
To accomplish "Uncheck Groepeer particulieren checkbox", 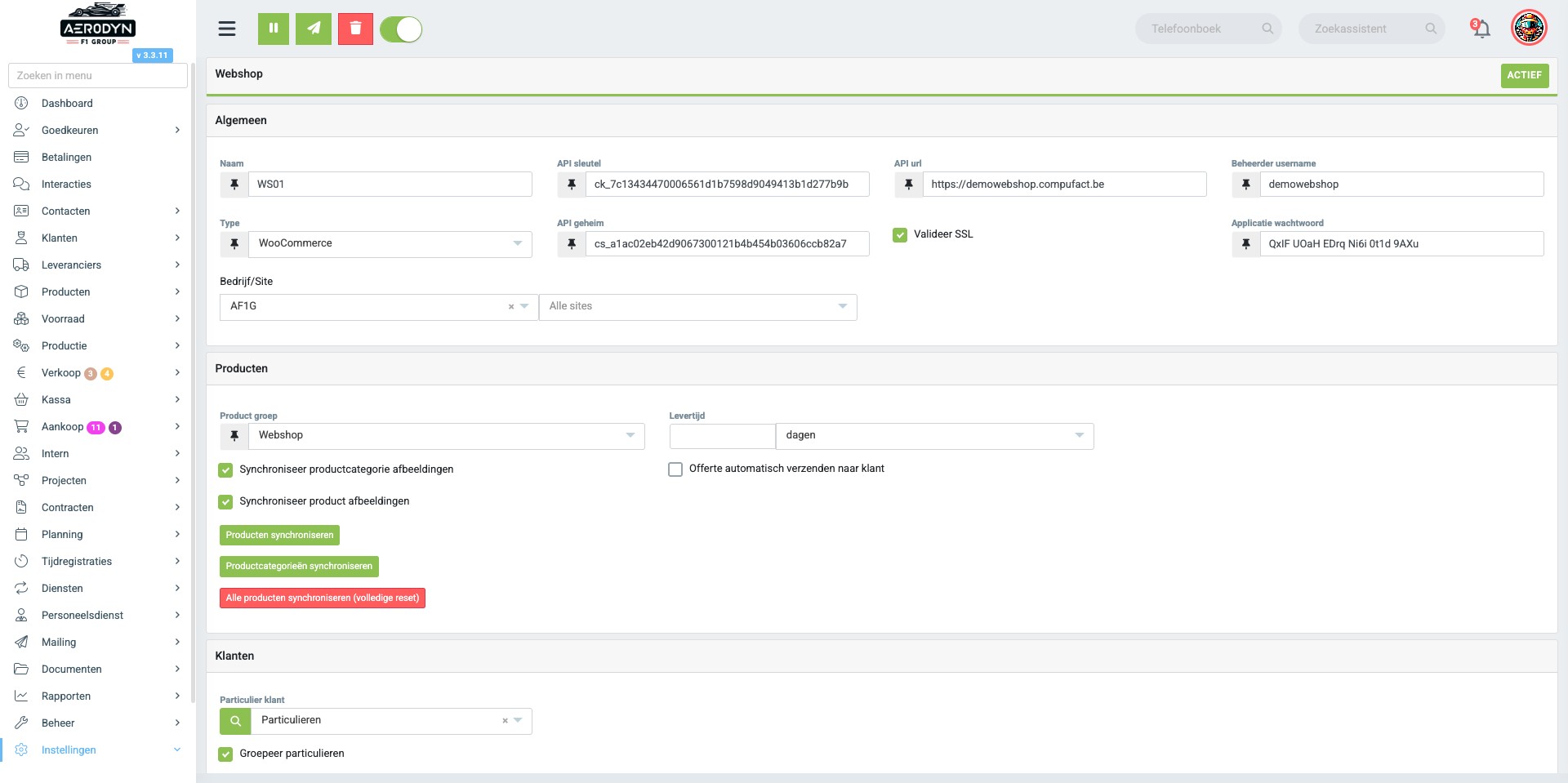I will (225, 754).
